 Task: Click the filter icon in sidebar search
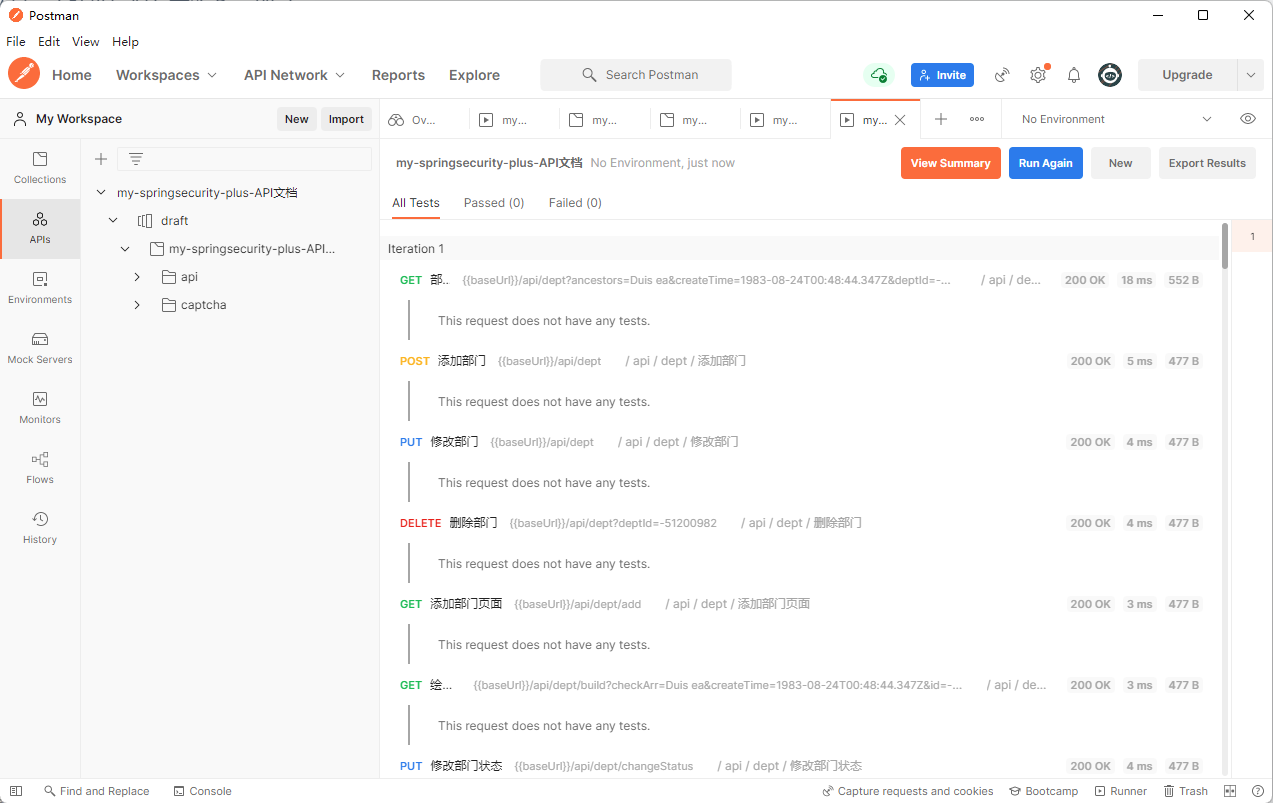click(x=136, y=159)
